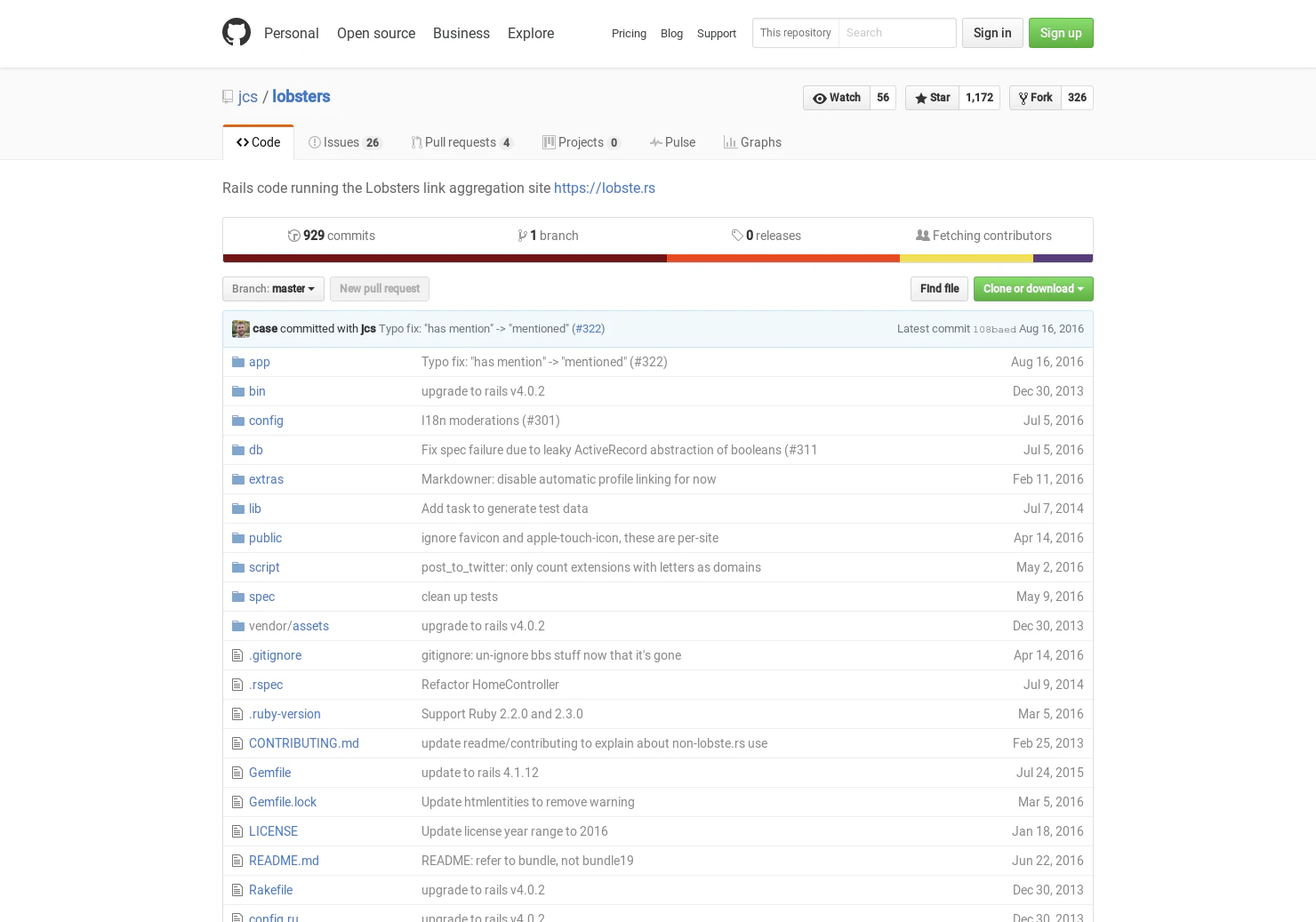Click the folder icon for extras
This screenshot has height=922, width=1316.
[238, 479]
